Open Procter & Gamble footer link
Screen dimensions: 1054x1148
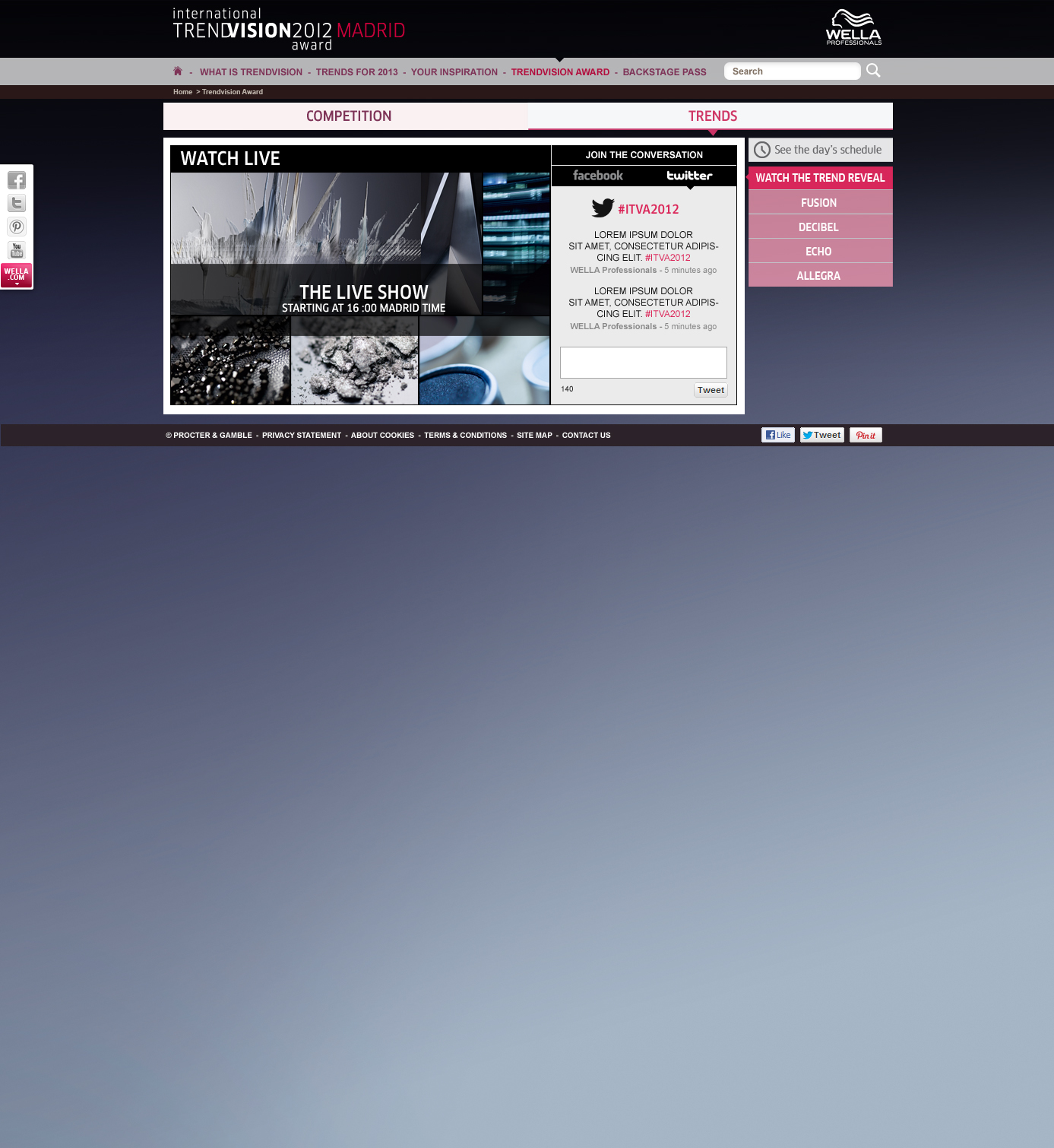pyautogui.click(x=209, y=436)
